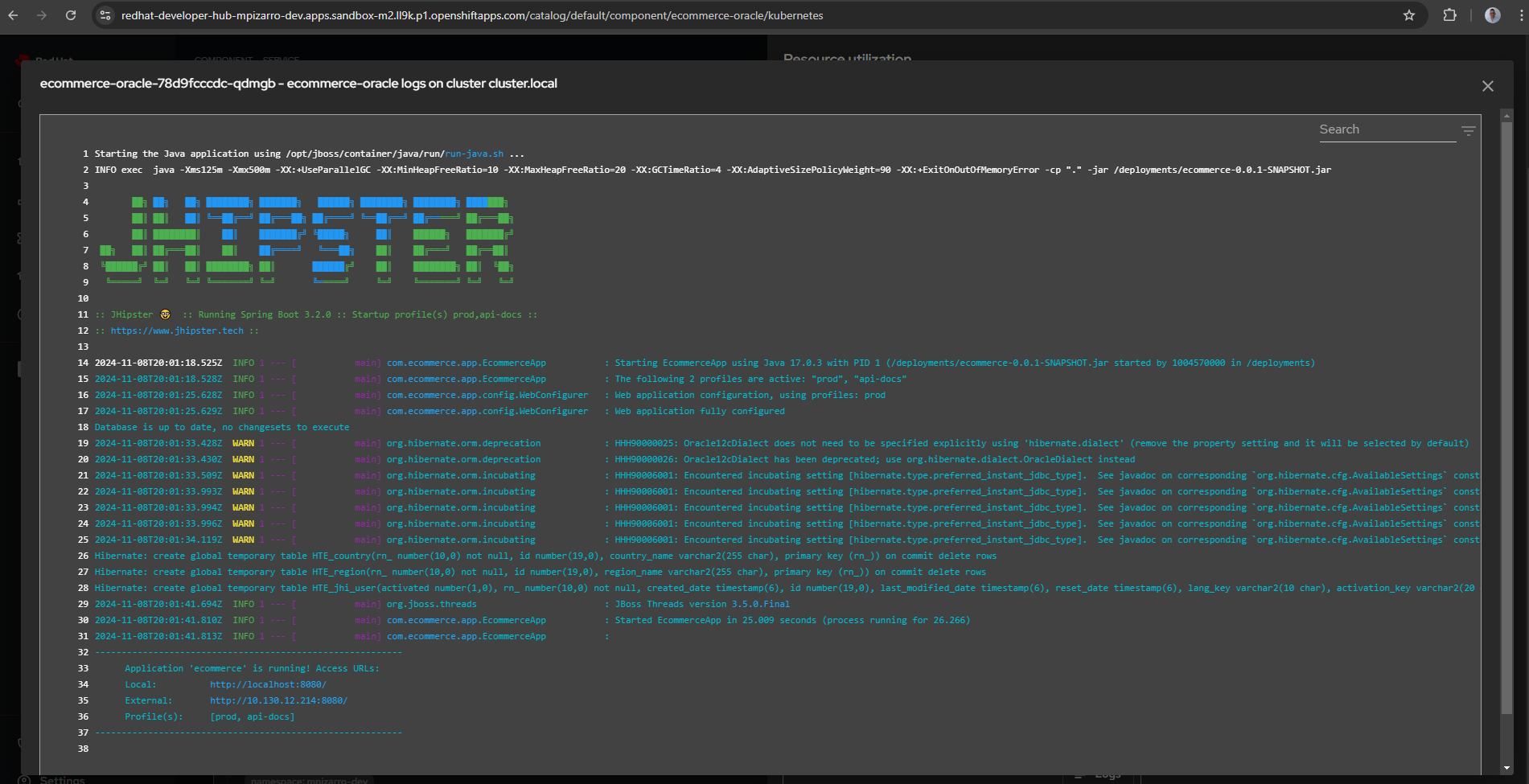This screenshot has width=1529, height=784.
Task: Click the browser forward arrow
Action: point(42,14)
